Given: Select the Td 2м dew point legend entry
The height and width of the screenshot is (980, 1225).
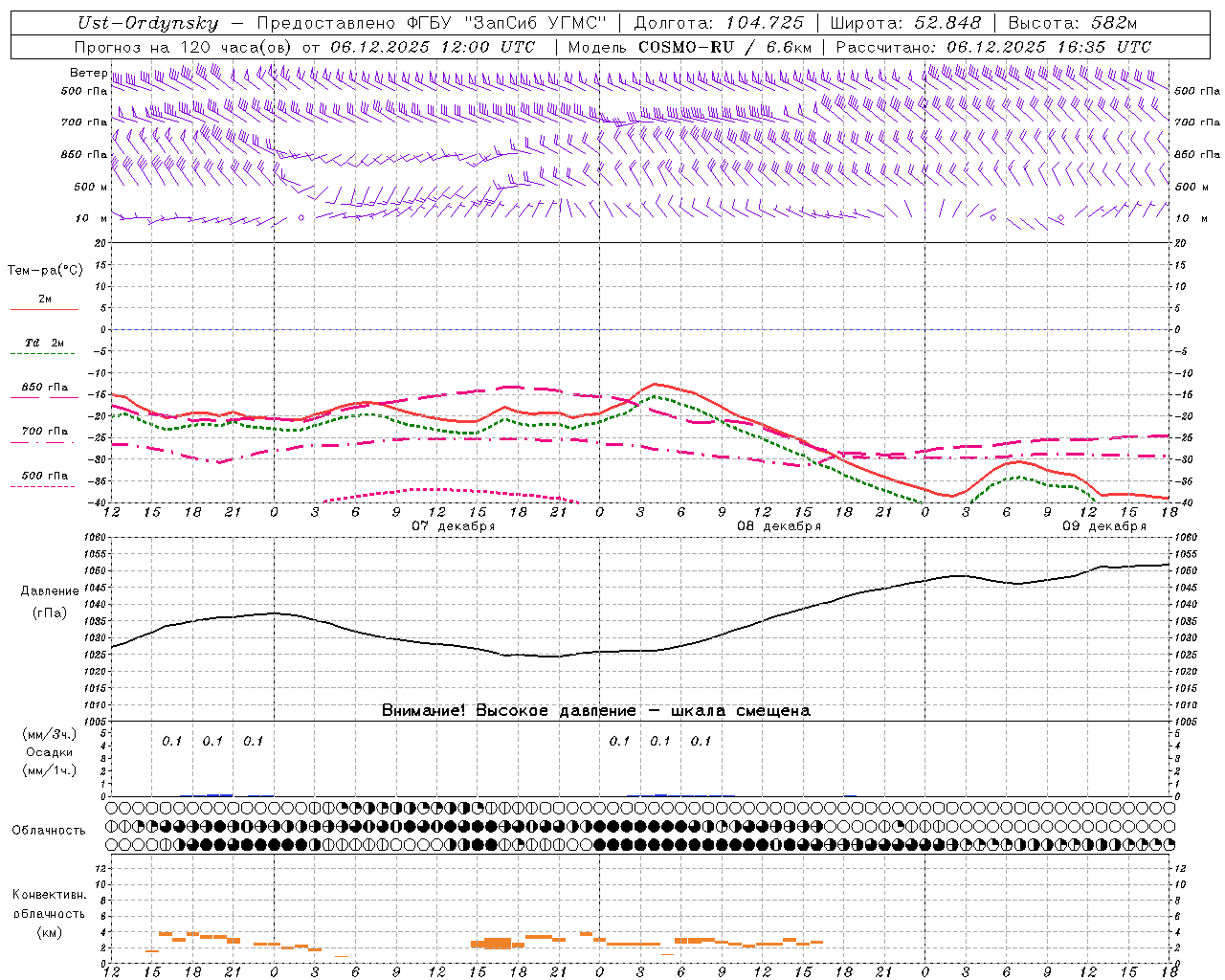Looking at the screenshot, I should 44,344.
